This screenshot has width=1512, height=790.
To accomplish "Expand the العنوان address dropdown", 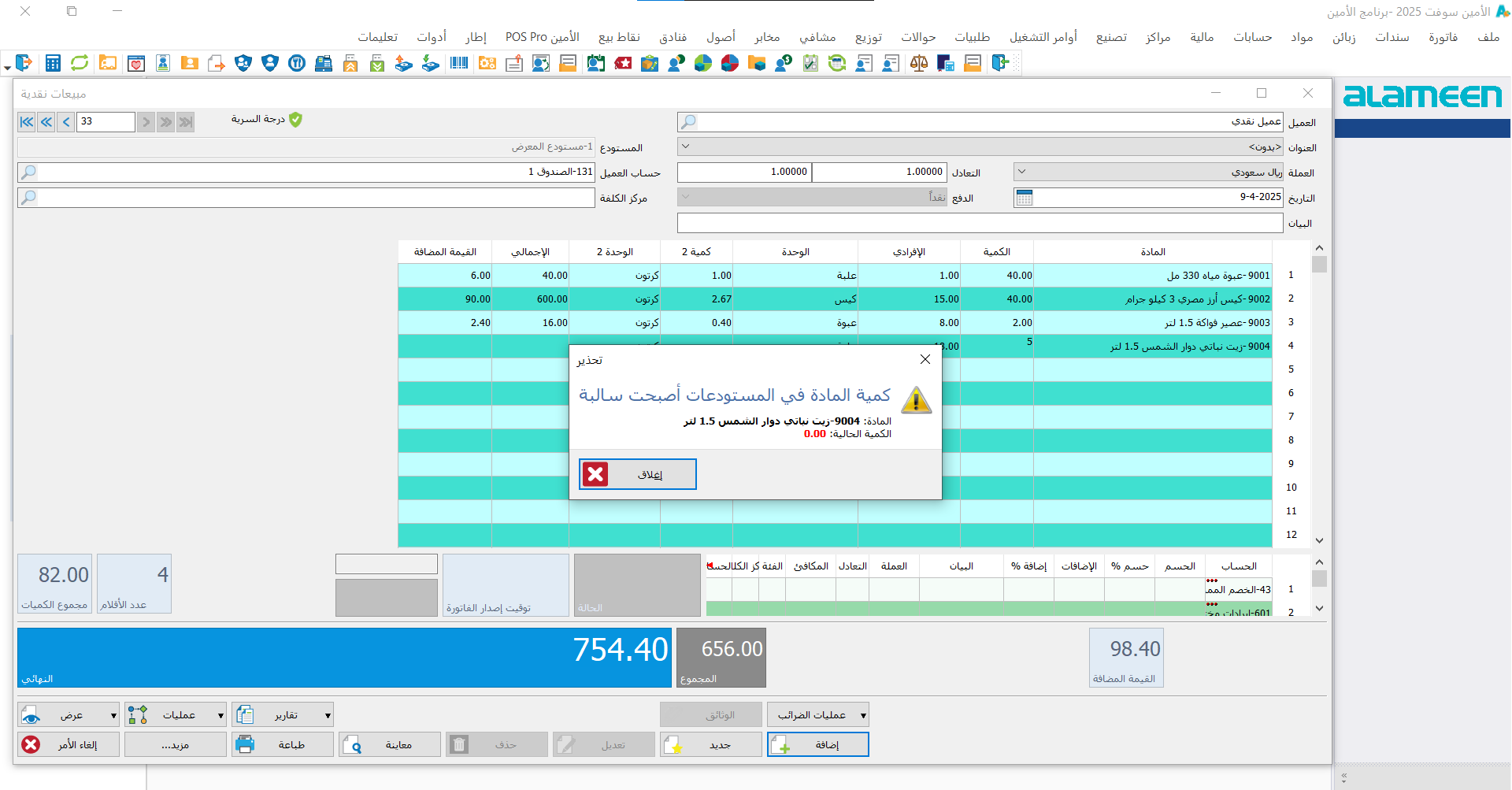I will click(685, 147).
